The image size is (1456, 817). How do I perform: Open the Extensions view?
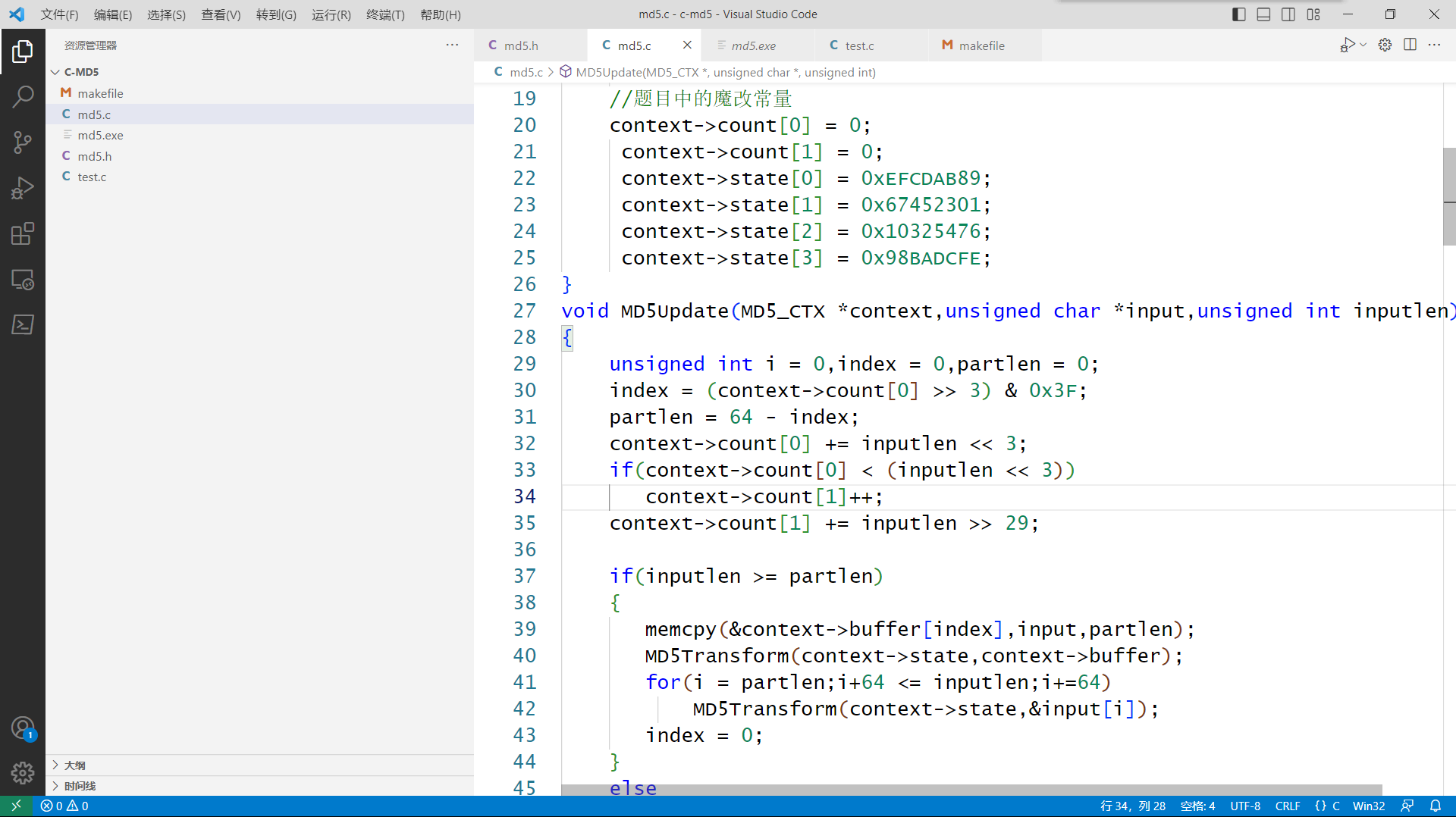[x=23, y=233]
